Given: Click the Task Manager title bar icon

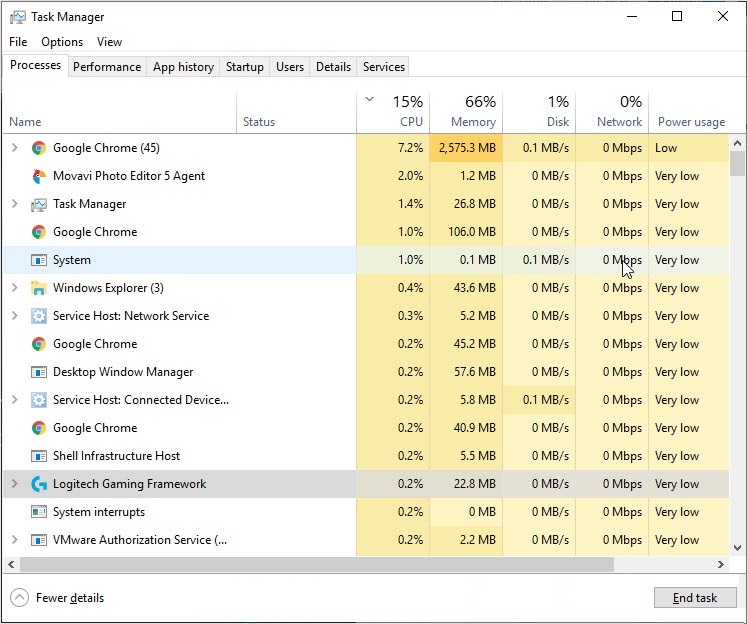Looking at the screenshot, I should tap(18, 17).
